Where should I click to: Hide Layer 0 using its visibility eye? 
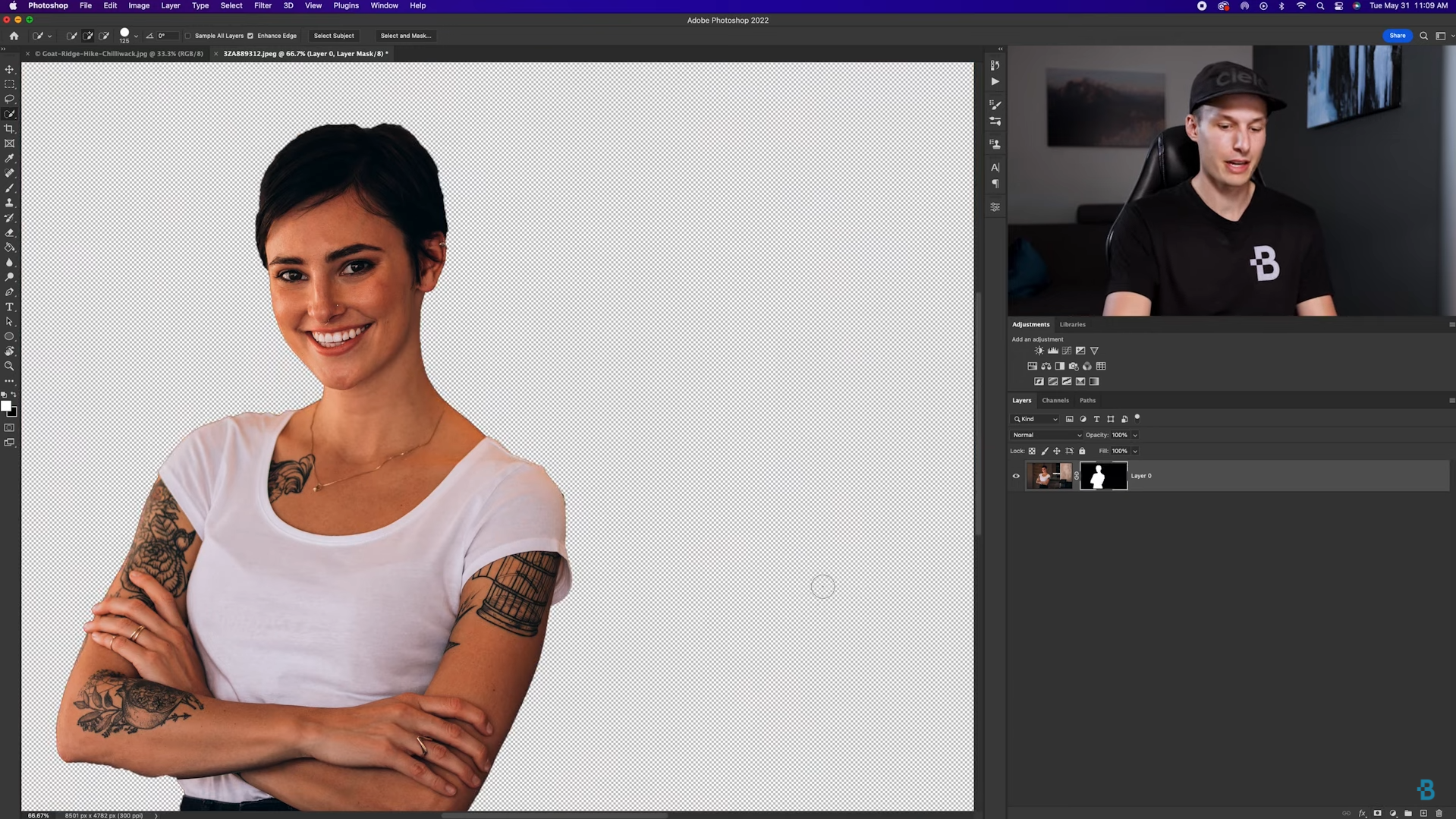tap(1015, 475)
